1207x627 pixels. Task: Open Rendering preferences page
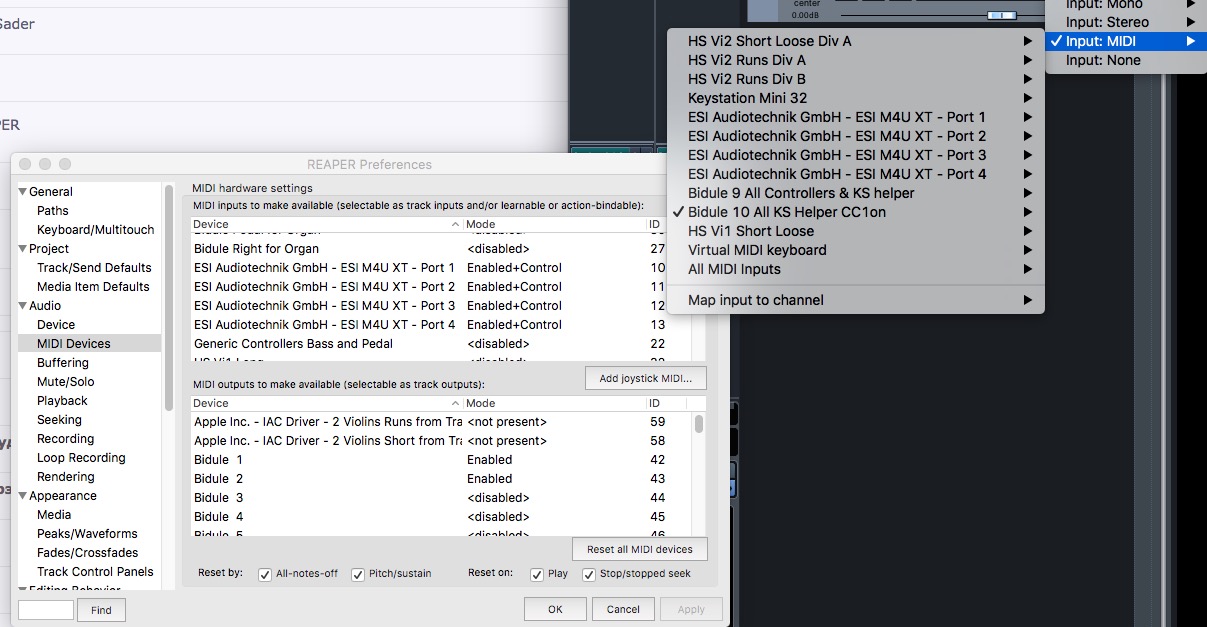(65, 477)
